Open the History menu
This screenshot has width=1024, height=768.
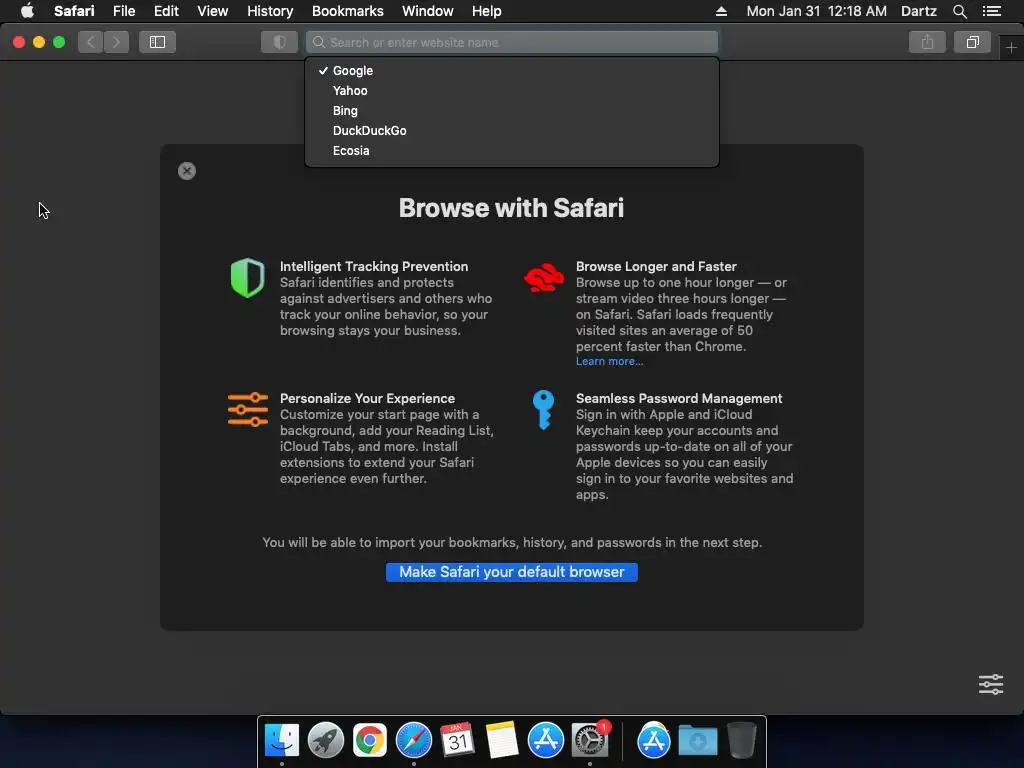tap(270, 11)
